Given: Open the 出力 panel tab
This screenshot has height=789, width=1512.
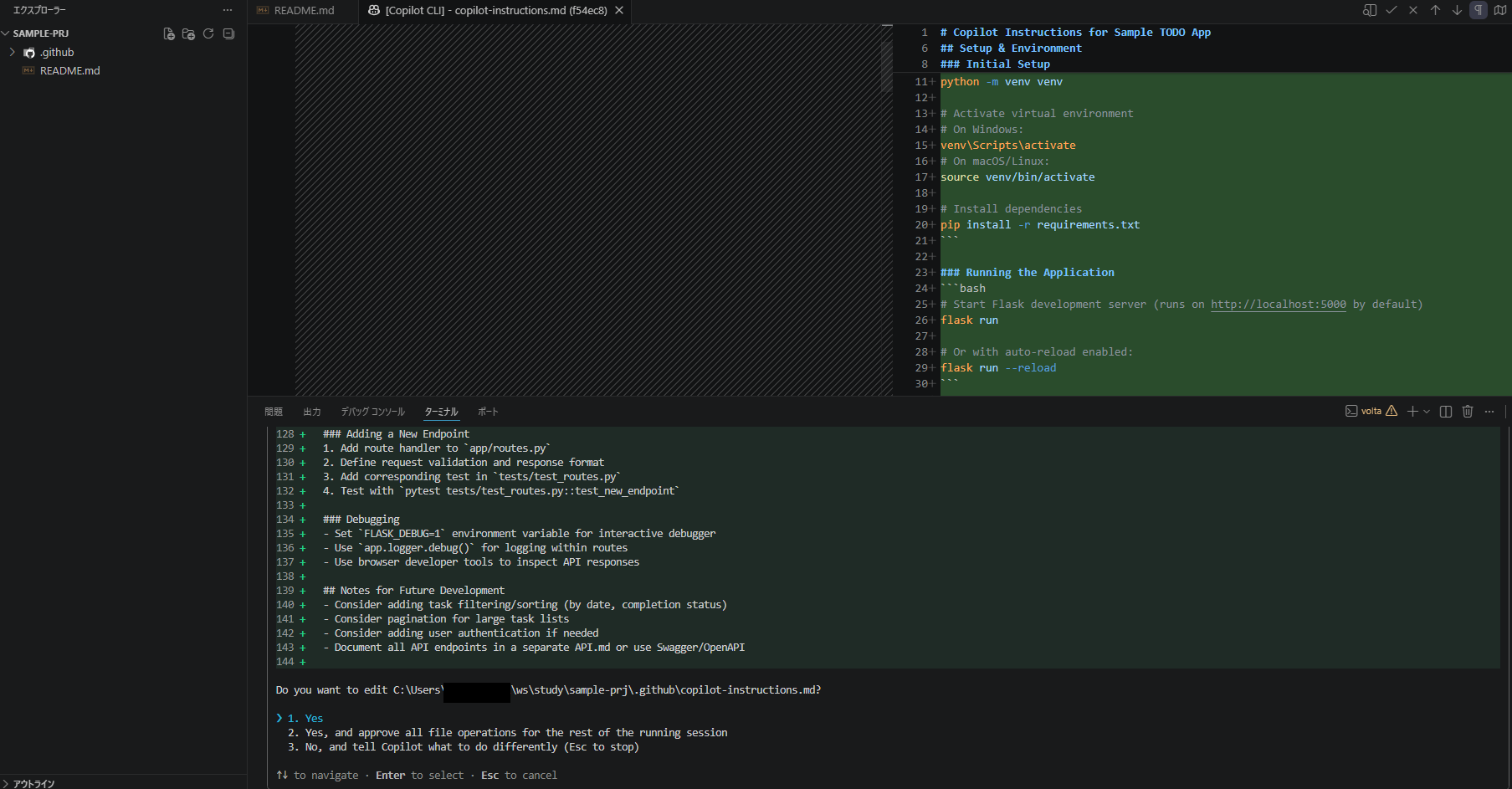Looking at the screenshot, I should point(312,412).
